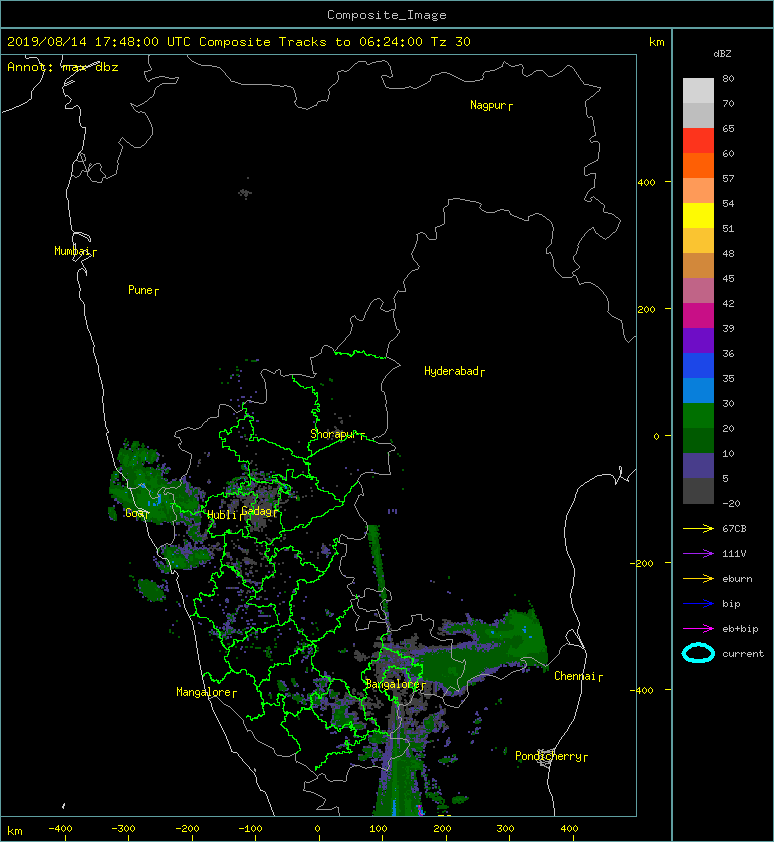Image resolution: width=774 pixels, height=842 pixels.
Task: Click the 'Annot: max dbz' annotation
Action: pyautogui.click(x=63, y=67)
